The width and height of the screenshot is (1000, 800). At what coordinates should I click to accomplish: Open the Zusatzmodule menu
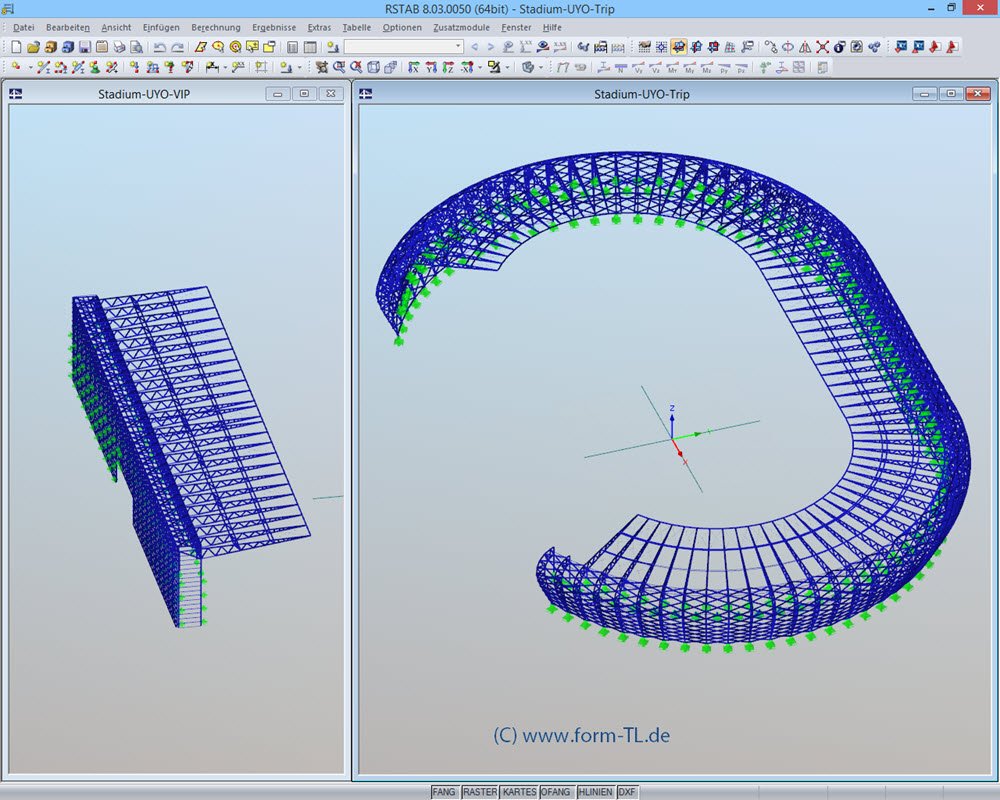(460, 27)
